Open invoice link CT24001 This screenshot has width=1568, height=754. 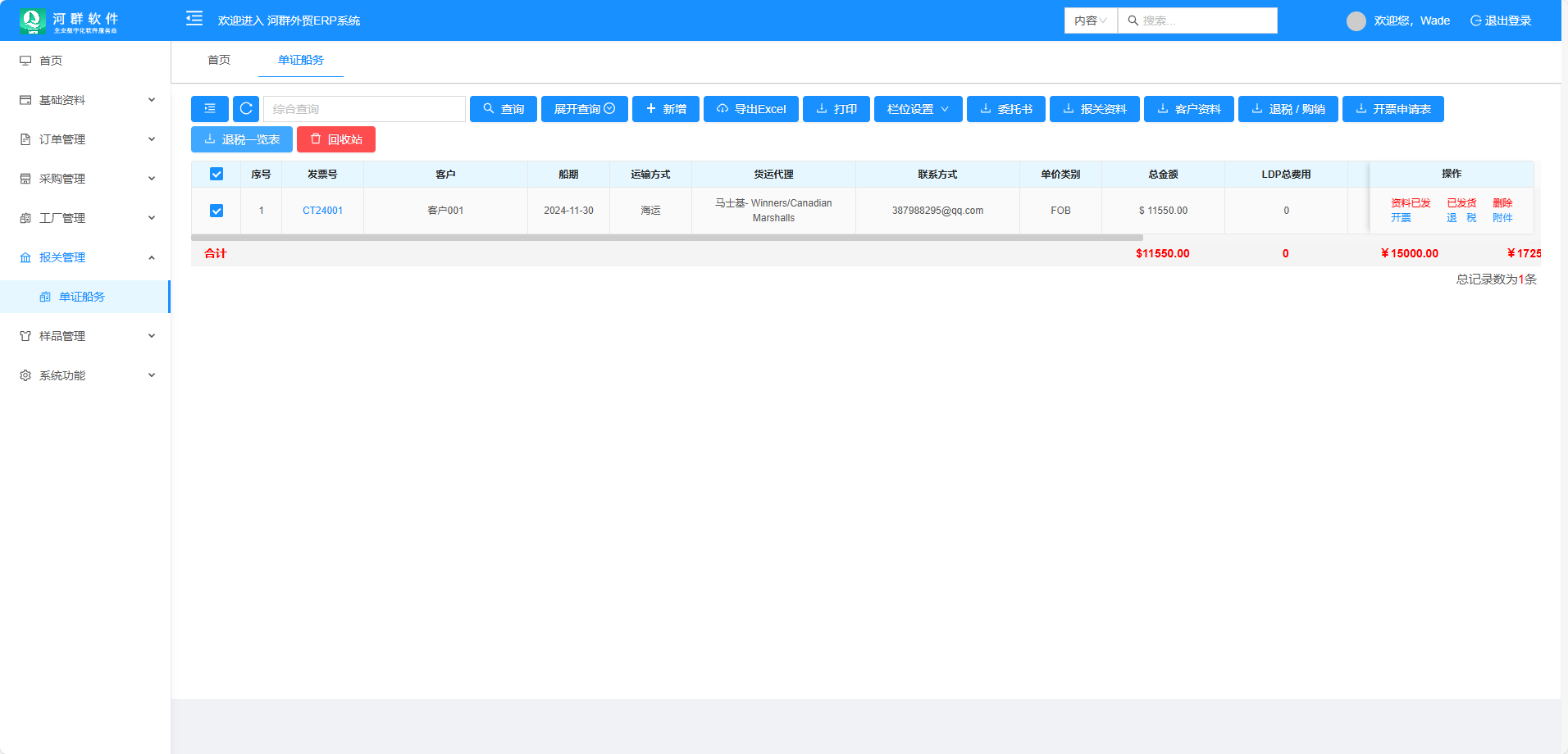click(322, 211)
